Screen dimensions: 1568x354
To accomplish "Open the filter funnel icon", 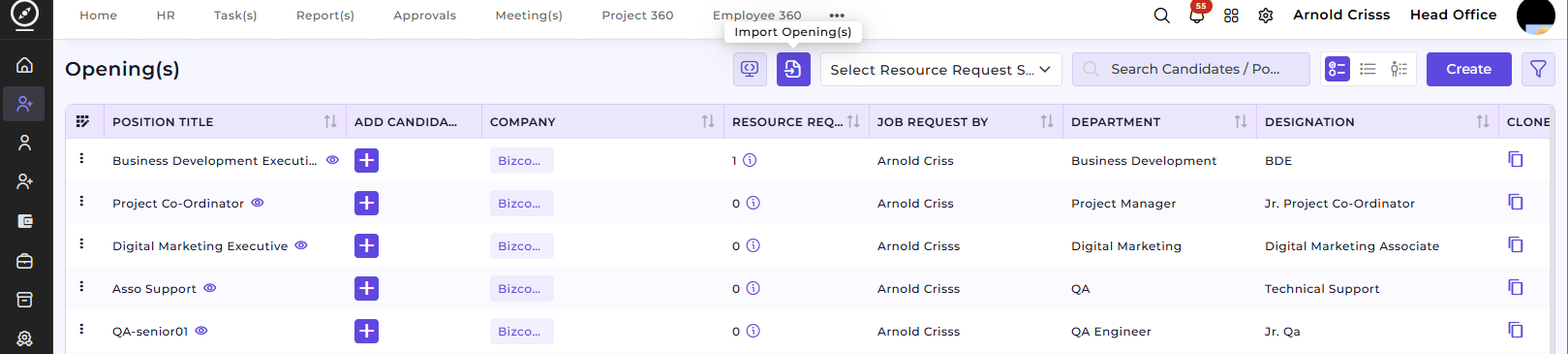I will (x=1538, y=69).
